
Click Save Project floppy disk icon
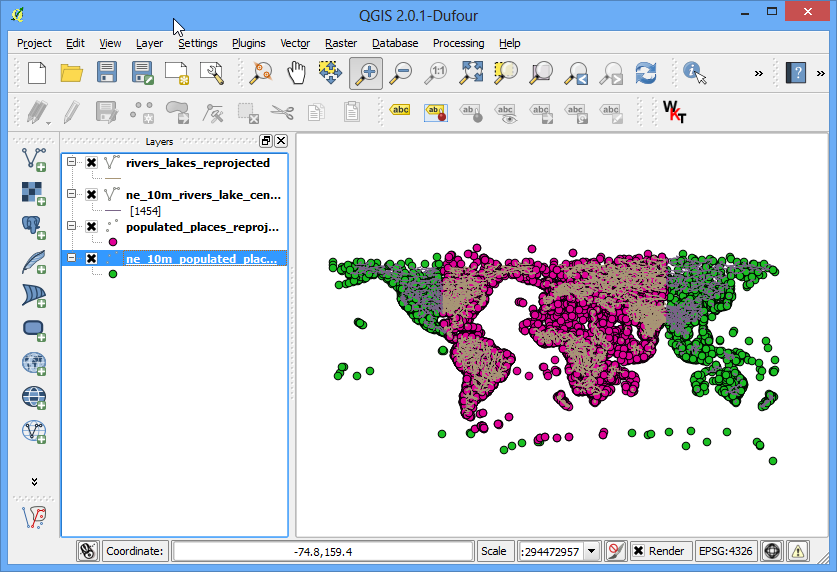tap(107, 73)
